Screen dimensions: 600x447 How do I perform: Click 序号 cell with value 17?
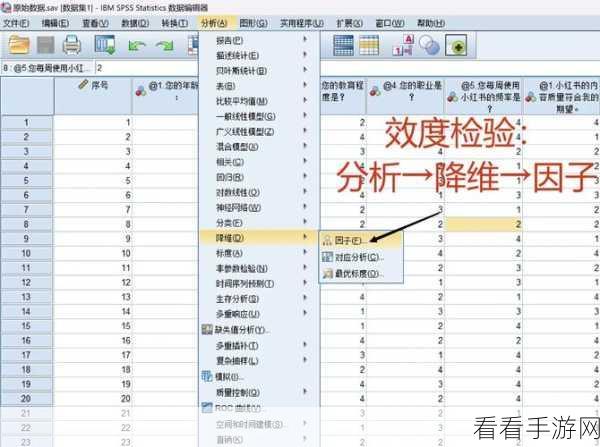[93, 355]
